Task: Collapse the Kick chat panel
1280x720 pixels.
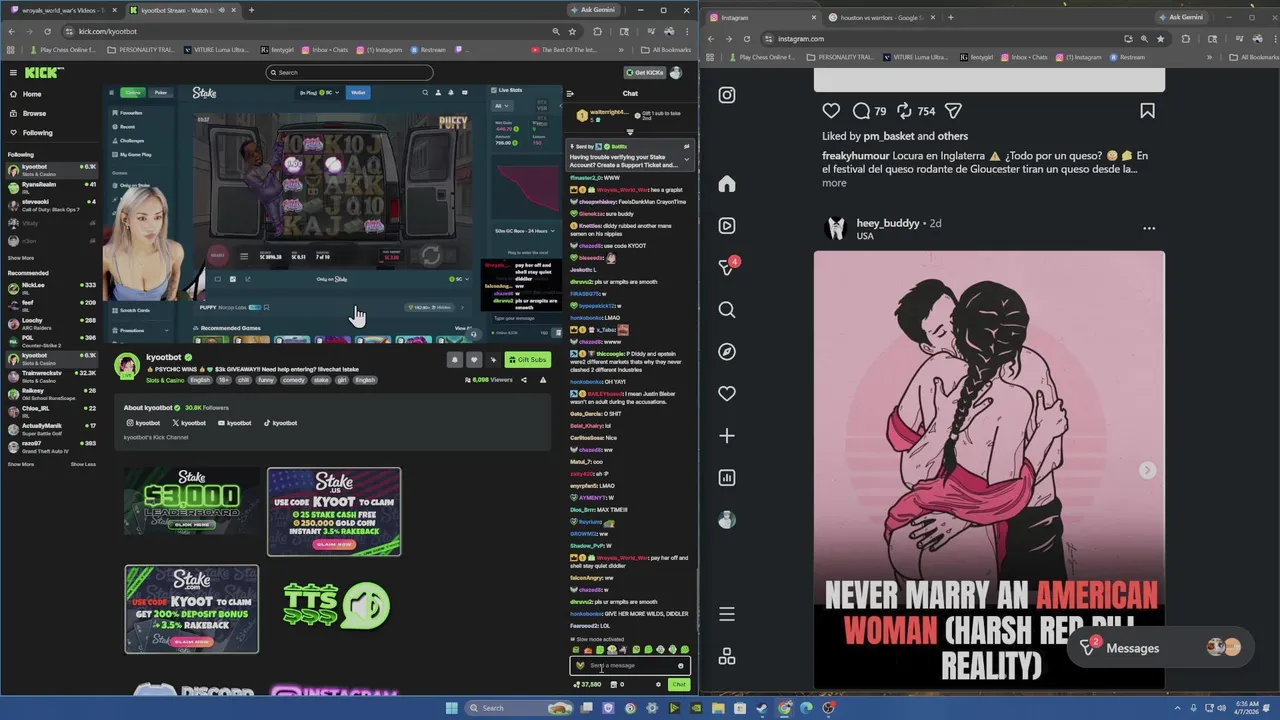Action: (570, 94)
